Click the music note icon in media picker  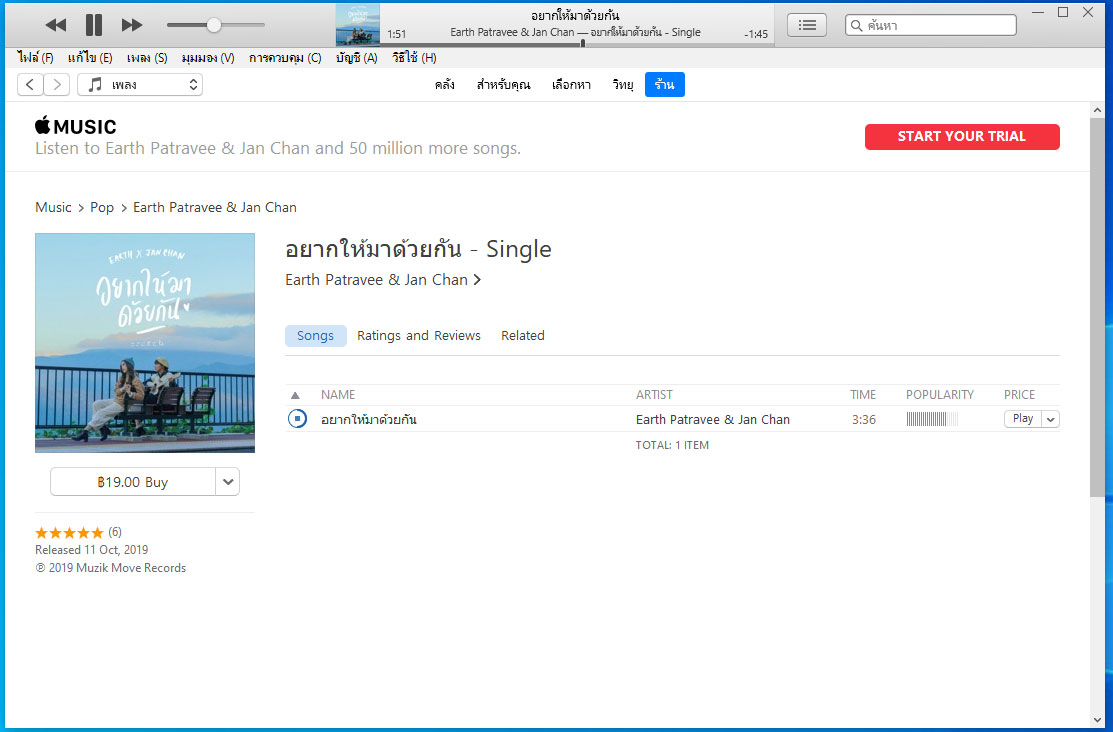pyautogui.click(x=94, y=84)
